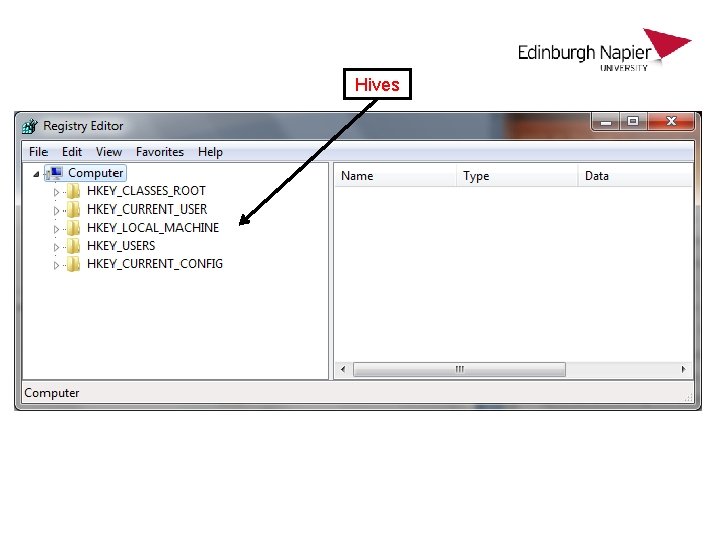The height and width of the screenshot is (540, 720).
Task: Minimize the Registry Editor window
Action: (606, 122)
